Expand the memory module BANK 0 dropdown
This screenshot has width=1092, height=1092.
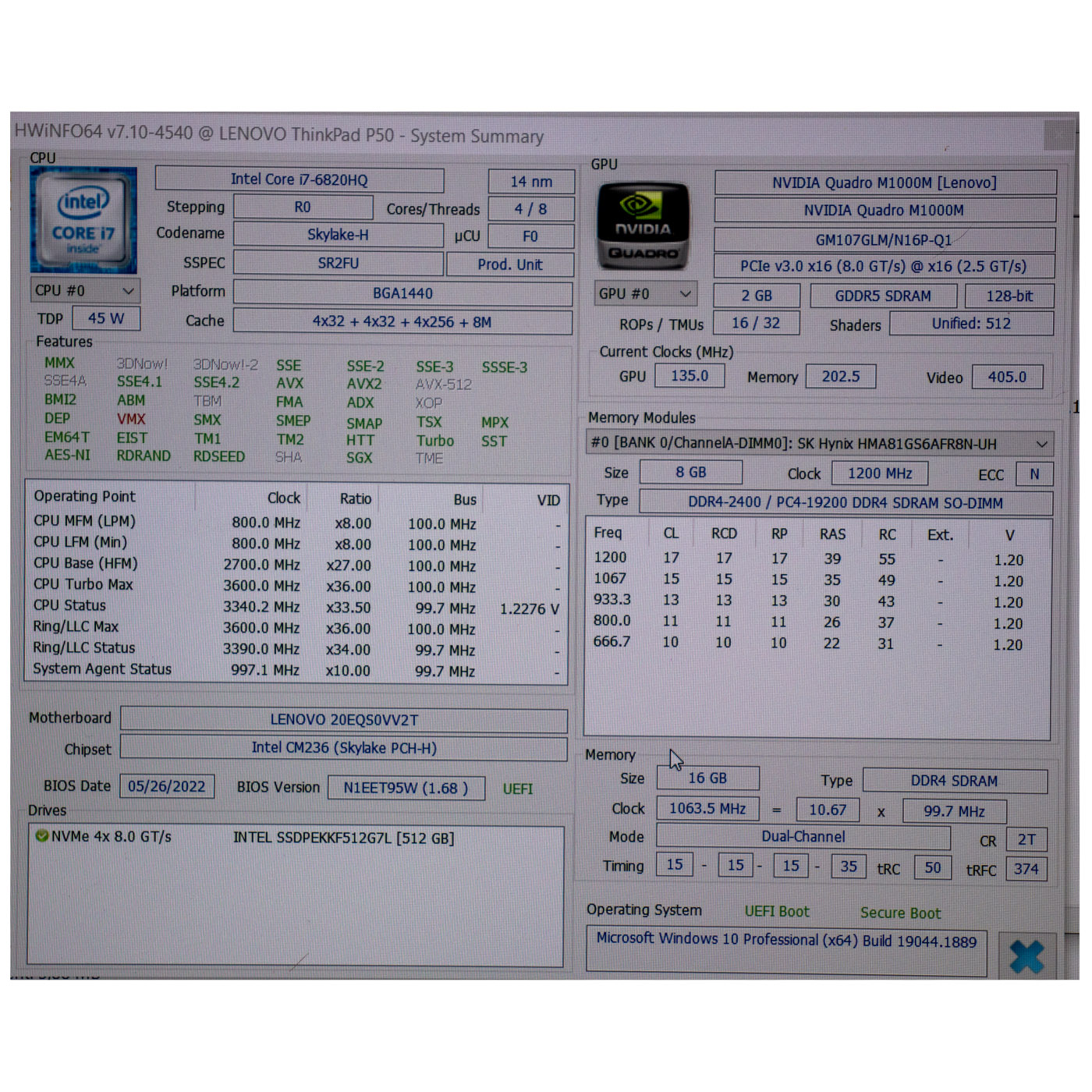(x=820, y=444)
